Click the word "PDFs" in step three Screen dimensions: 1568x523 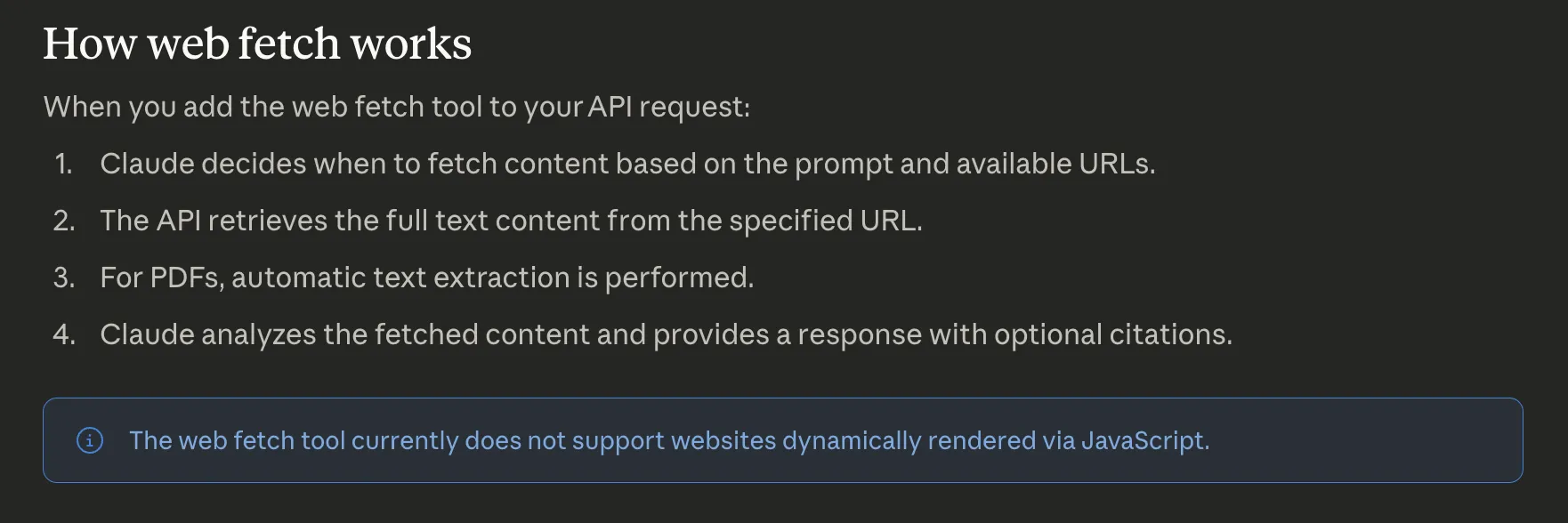(185, 278)
